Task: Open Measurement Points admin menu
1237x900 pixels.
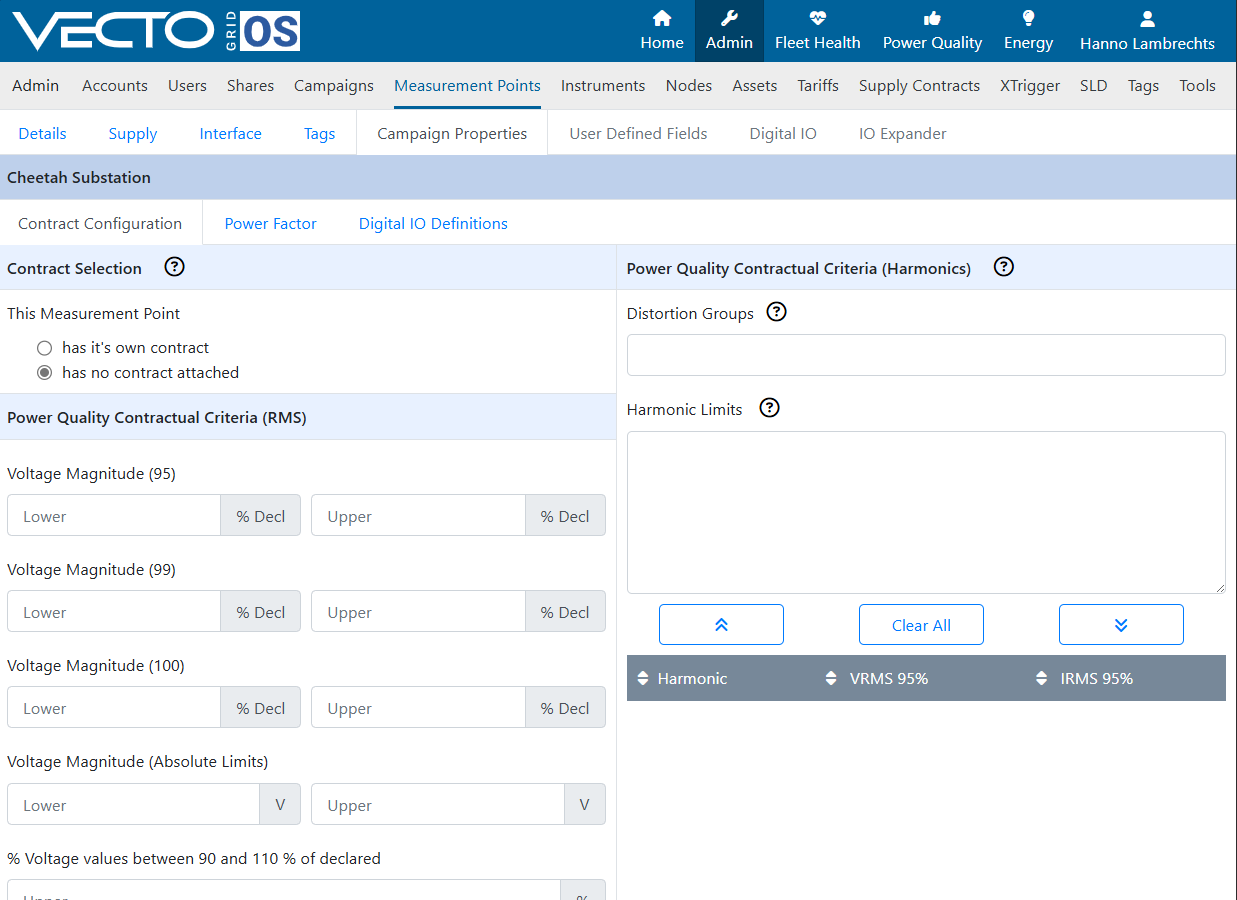Action: 467,86
